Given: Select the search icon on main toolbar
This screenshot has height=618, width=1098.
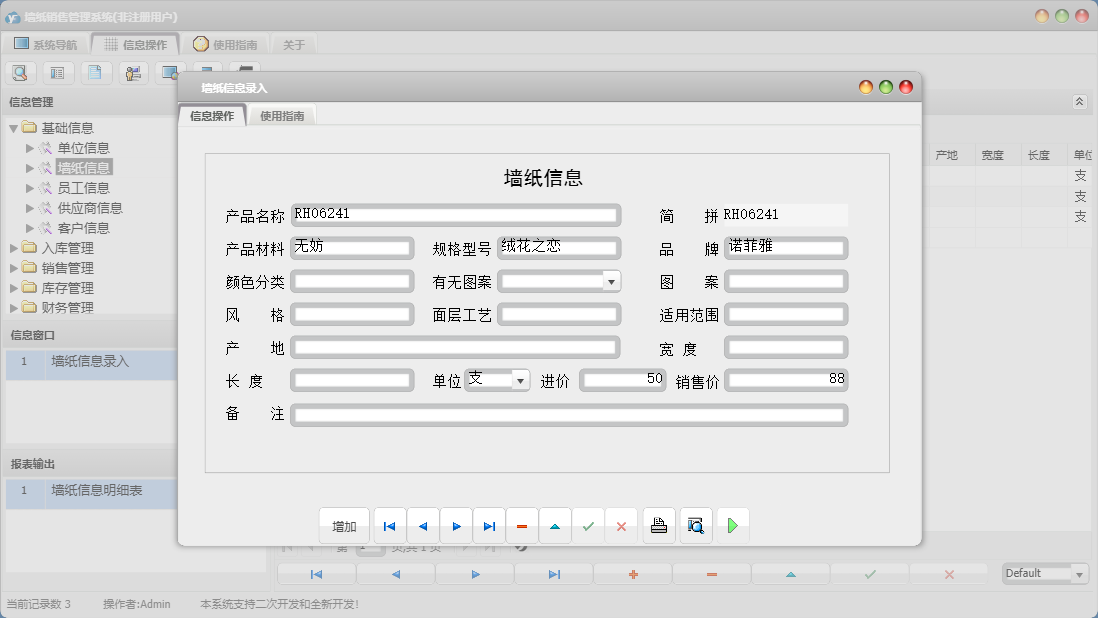Looking at the screenshot, I should [20, 72].
